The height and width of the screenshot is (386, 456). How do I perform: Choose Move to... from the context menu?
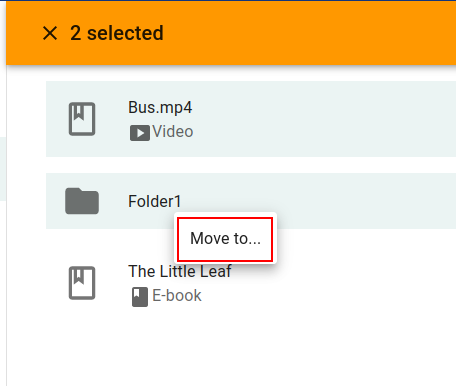[x=225, y=239]
